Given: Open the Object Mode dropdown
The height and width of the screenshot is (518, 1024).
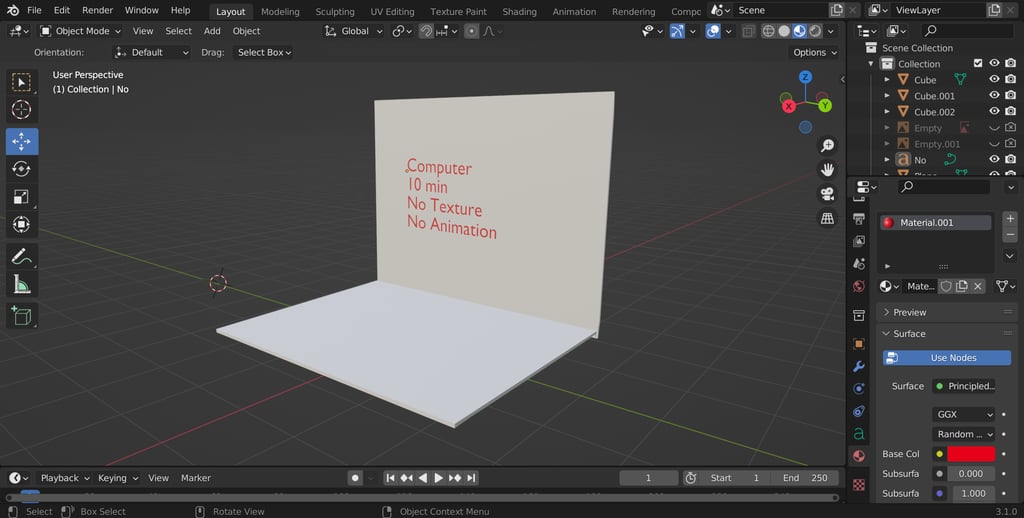Looking at the screenshot, I should pos(80,31).
